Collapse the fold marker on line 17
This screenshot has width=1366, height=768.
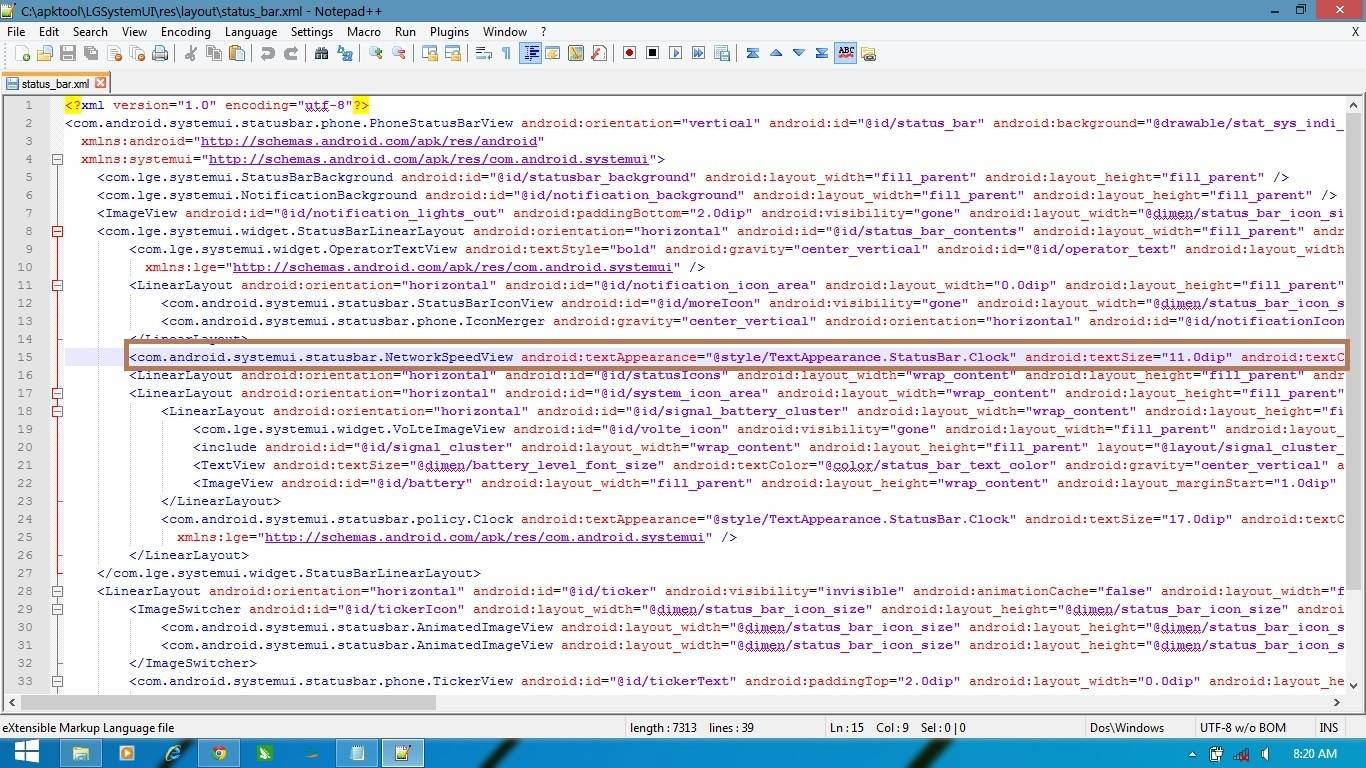[57, 393]
